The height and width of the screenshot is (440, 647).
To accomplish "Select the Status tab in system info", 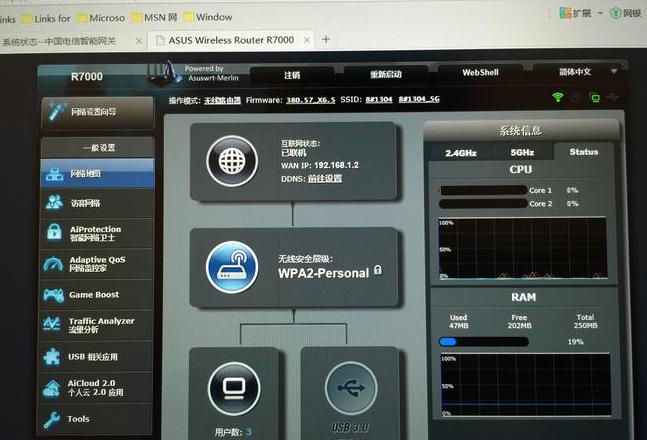I will [x=583, y=151].
